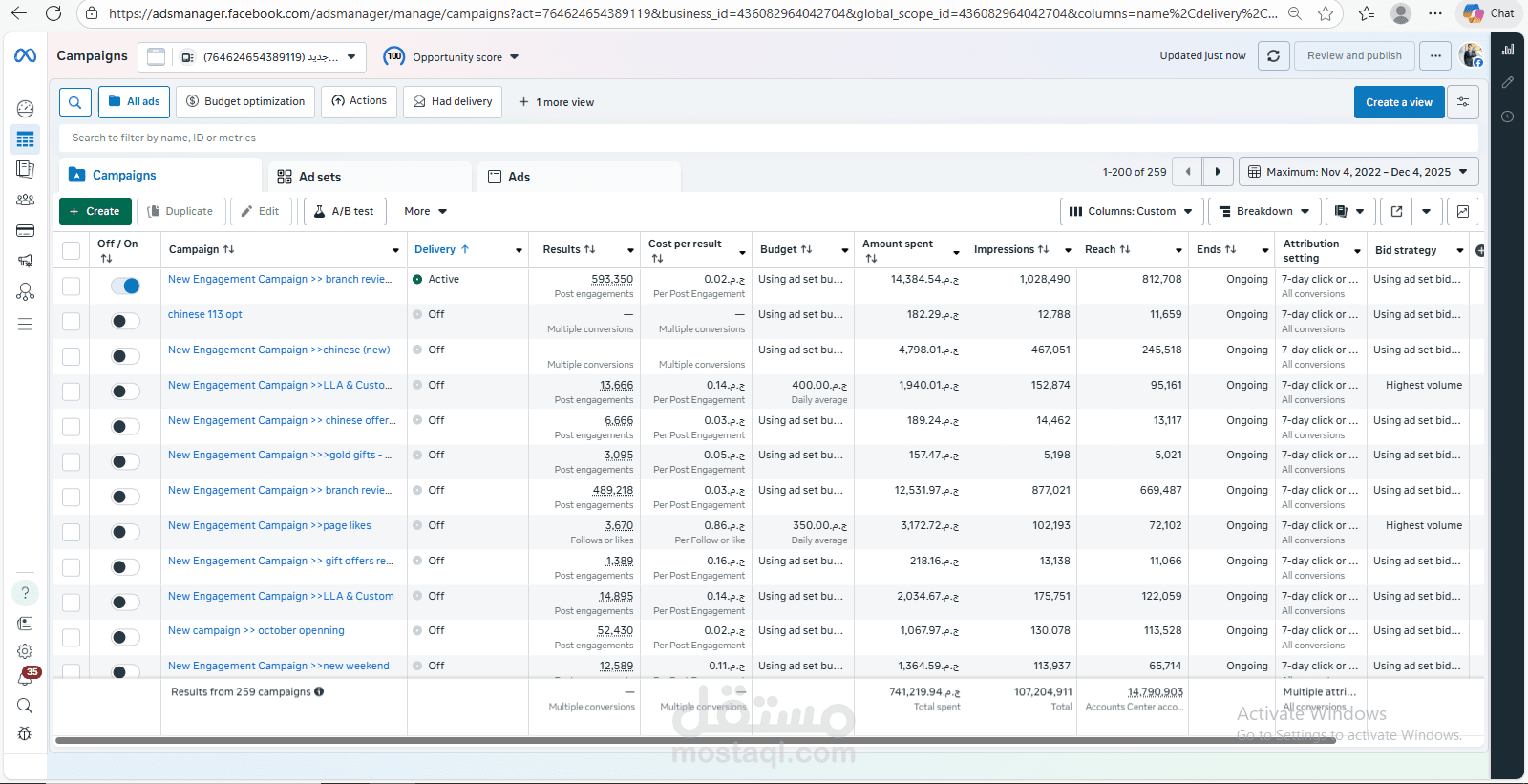Select the Had delivery view
The height and width of the screenshot is (784, 1528).
452,102
